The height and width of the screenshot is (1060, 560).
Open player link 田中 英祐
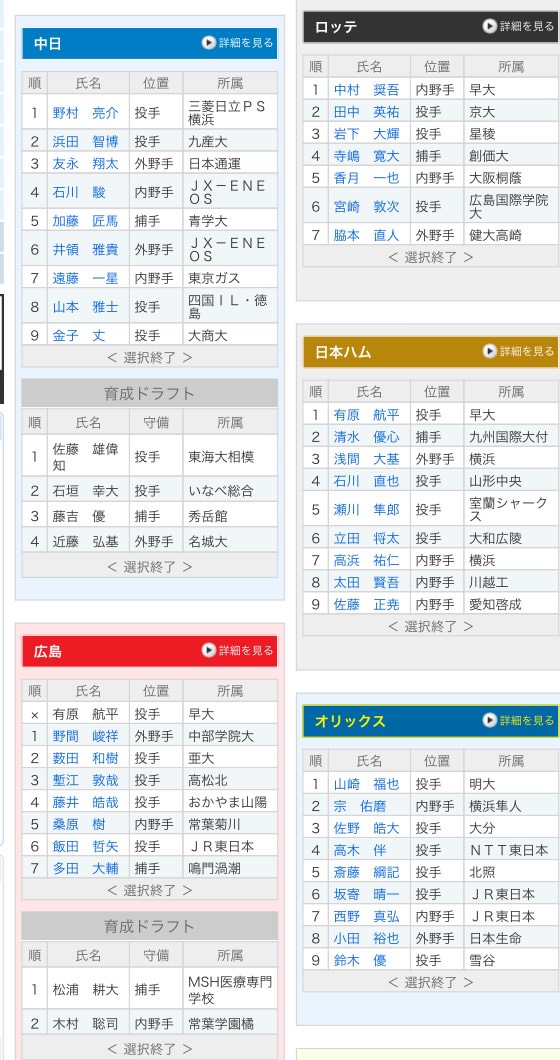[366, 112]
